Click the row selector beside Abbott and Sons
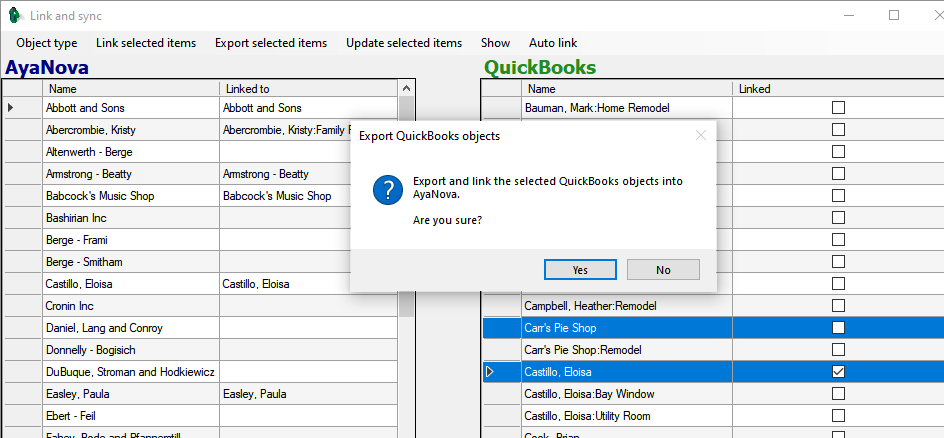This screenshot has height=438, width=944. (23, 108)
